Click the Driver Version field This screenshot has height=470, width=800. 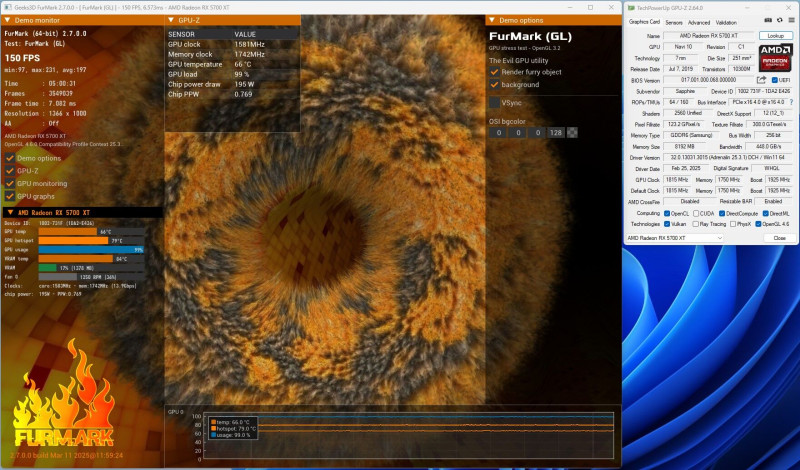[x=728, y=158]
